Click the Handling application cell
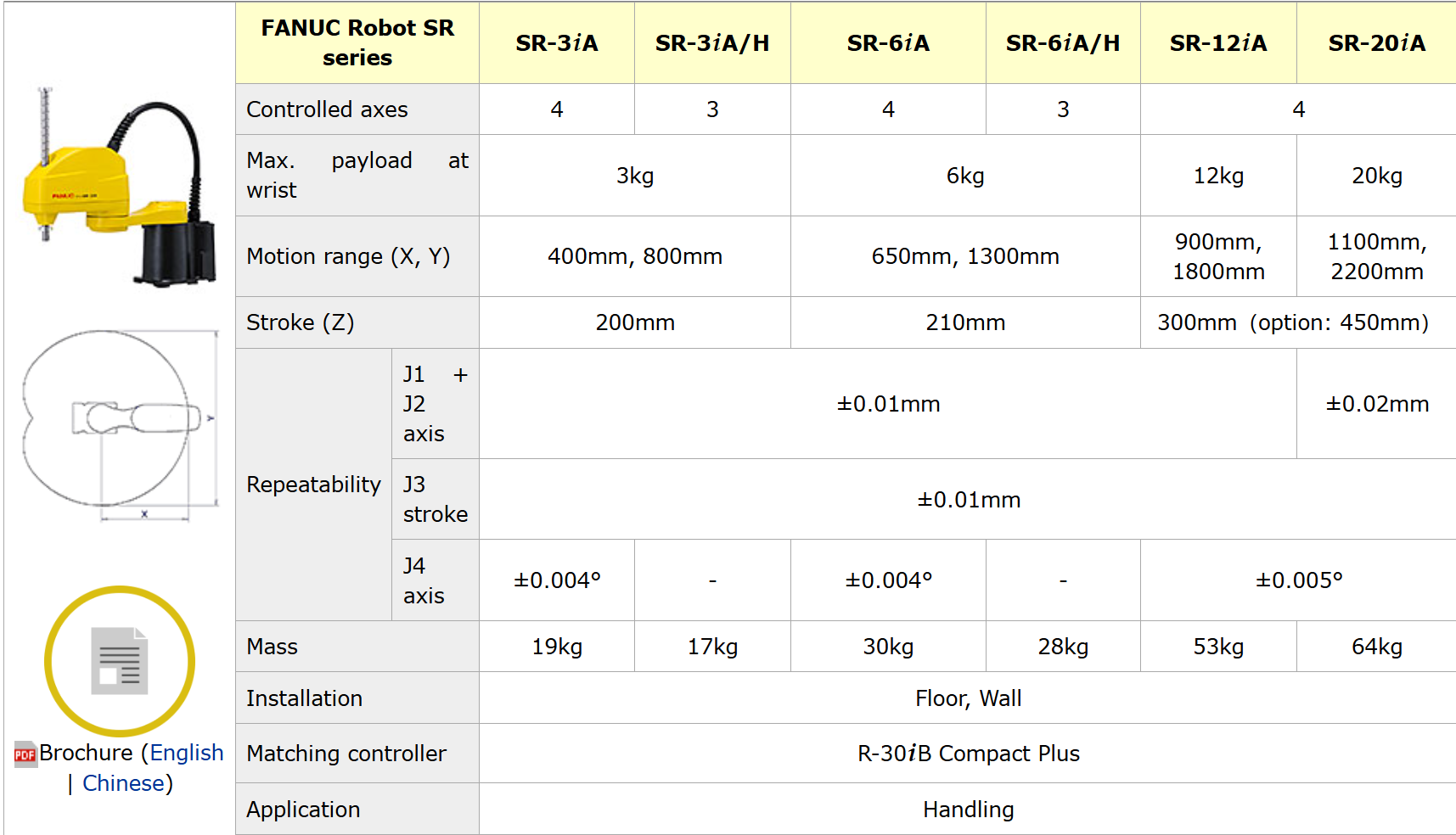Viewport: 1456px width, 835px height. pos(968,810)
